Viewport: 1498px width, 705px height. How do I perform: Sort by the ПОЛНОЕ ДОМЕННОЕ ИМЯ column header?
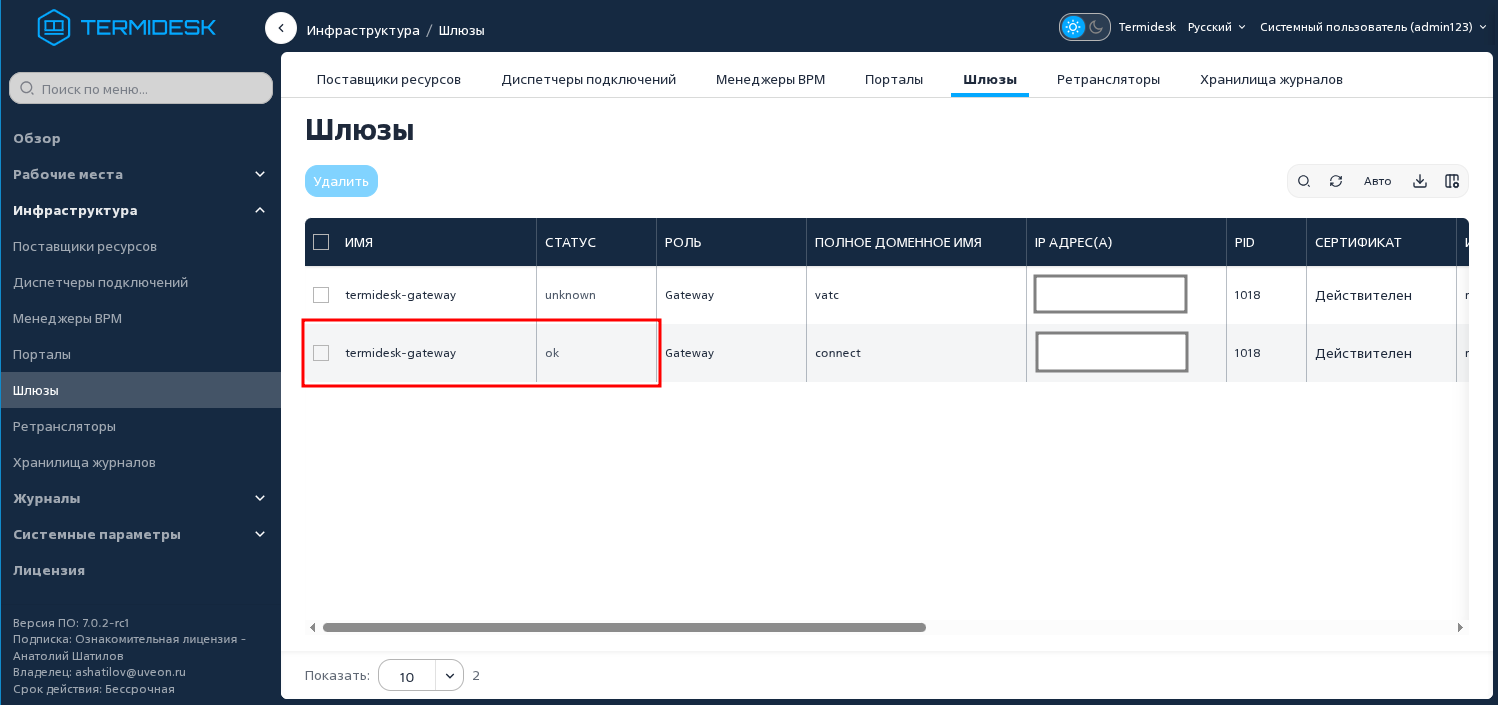898,242
